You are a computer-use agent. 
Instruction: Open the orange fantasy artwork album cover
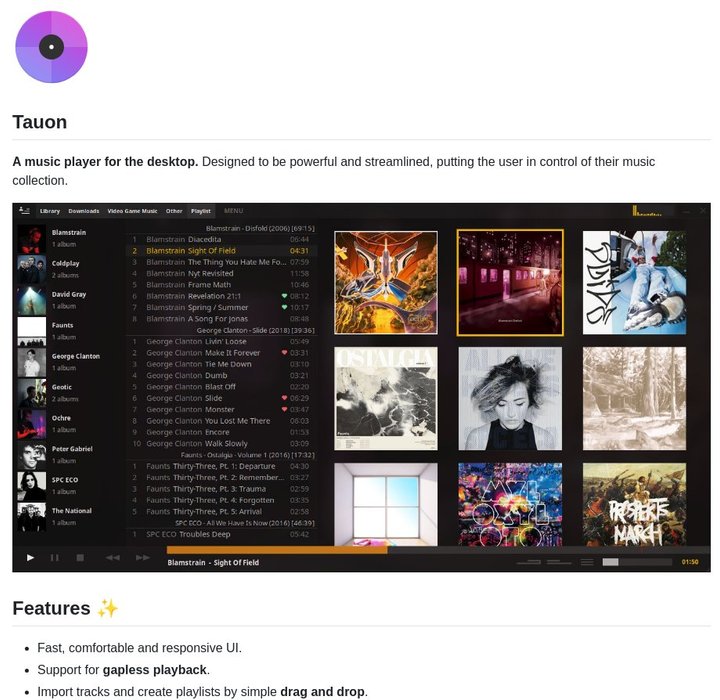(x=386, y=282)
